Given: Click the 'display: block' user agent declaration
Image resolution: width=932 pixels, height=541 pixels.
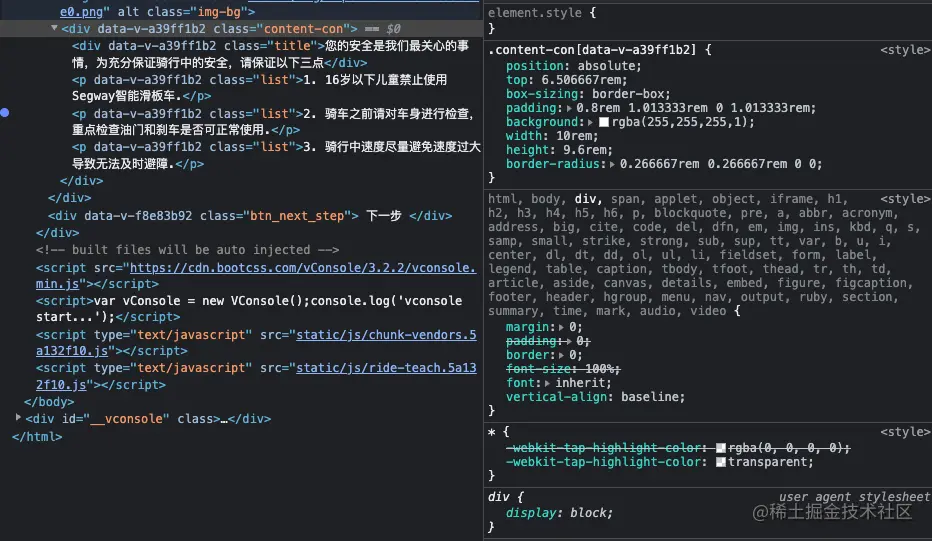Looking at the screenshot, I should 559,513.
